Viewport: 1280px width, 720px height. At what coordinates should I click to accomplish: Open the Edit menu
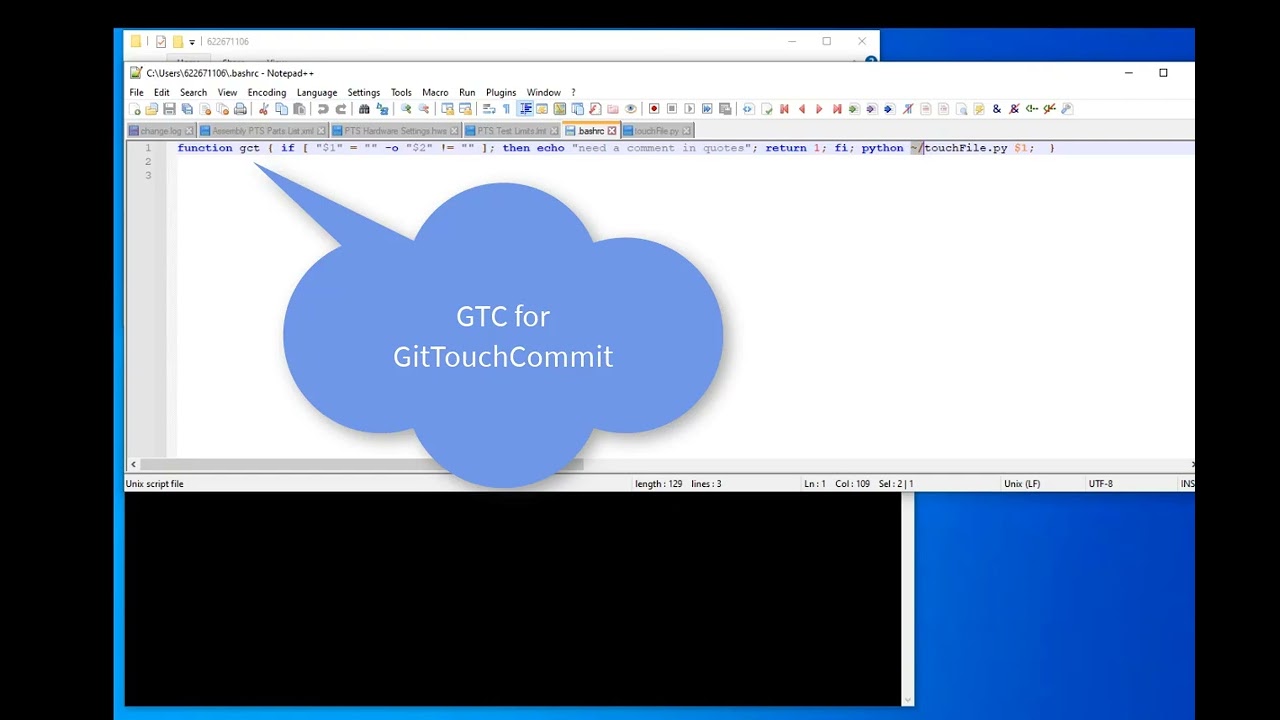[161, 92]
